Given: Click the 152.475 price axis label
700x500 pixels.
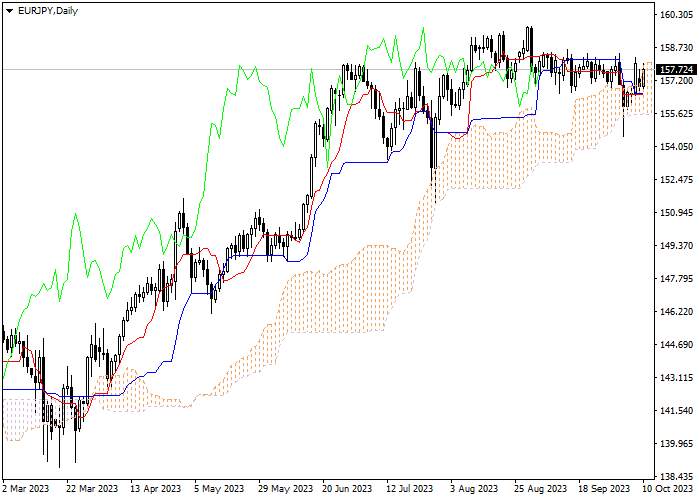Looking at the screenshot, I should click(676, 179).
